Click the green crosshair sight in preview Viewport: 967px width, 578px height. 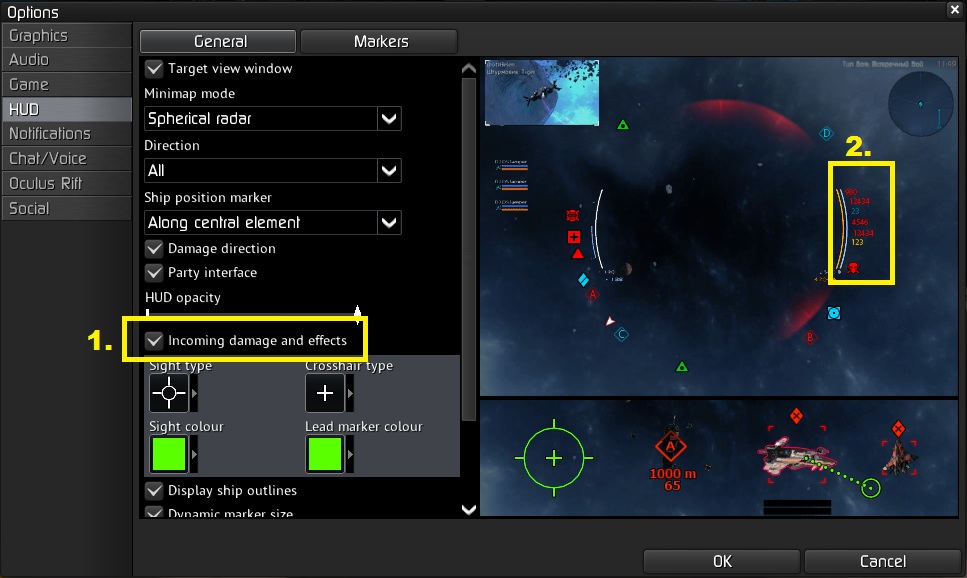click(x=554, y=458)
